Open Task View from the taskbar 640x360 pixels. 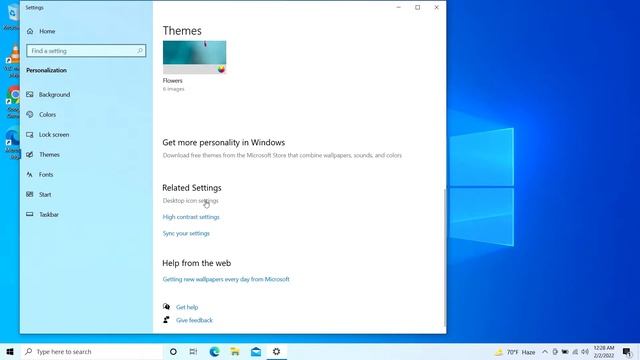(x=193, y=351)
